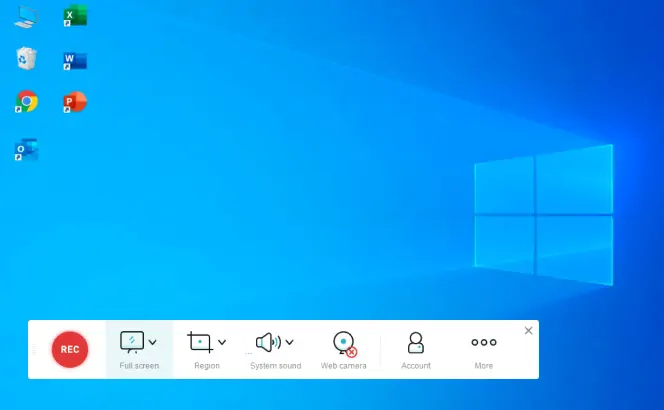
Task: Click the "System sound" label text
Action: (276, 366)
